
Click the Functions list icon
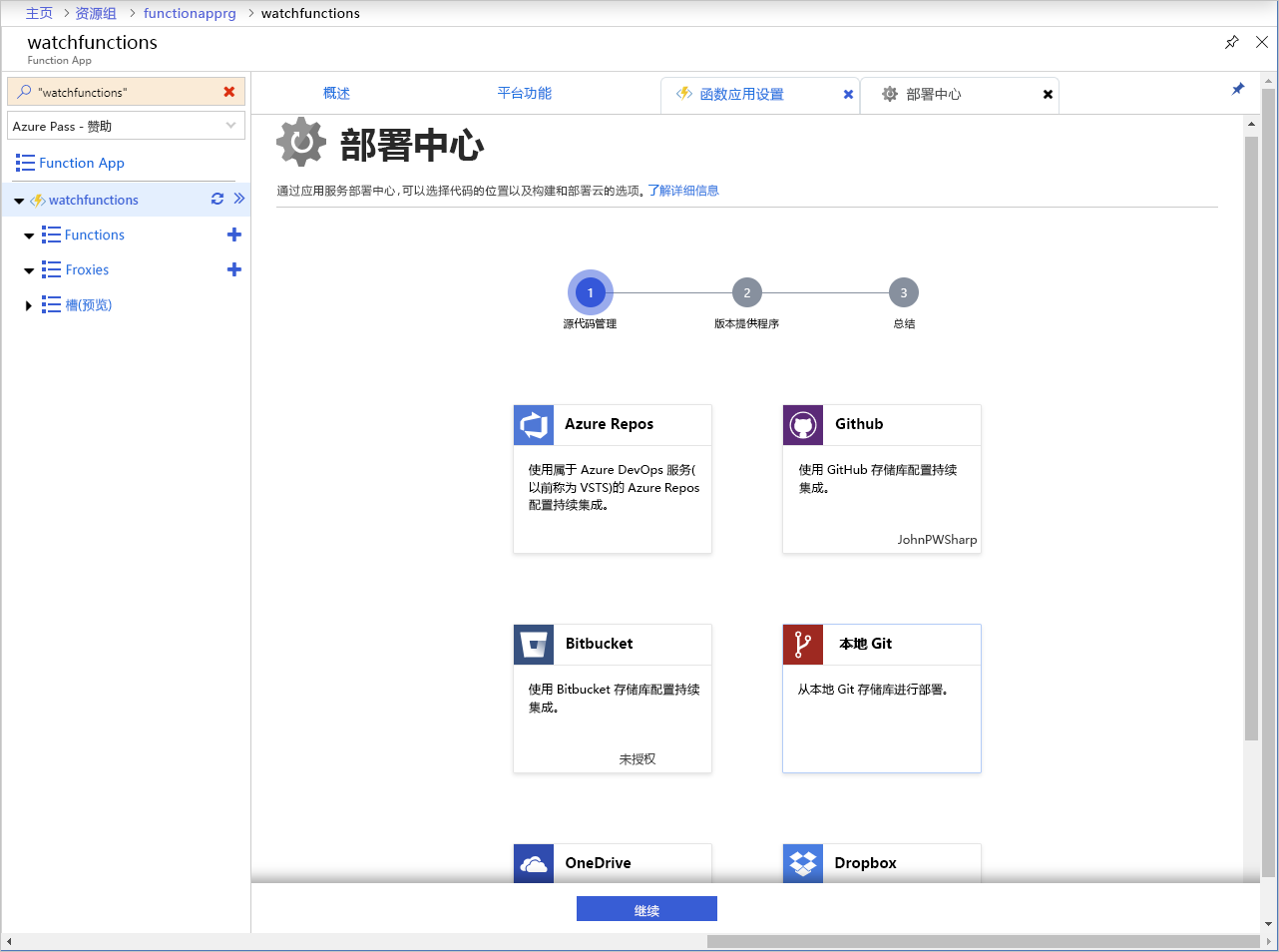coord(51,235)
